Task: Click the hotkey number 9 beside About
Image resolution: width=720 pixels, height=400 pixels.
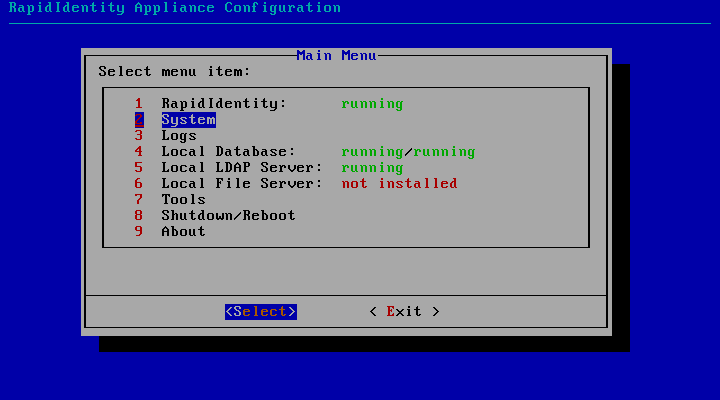Action: [139, 231]
